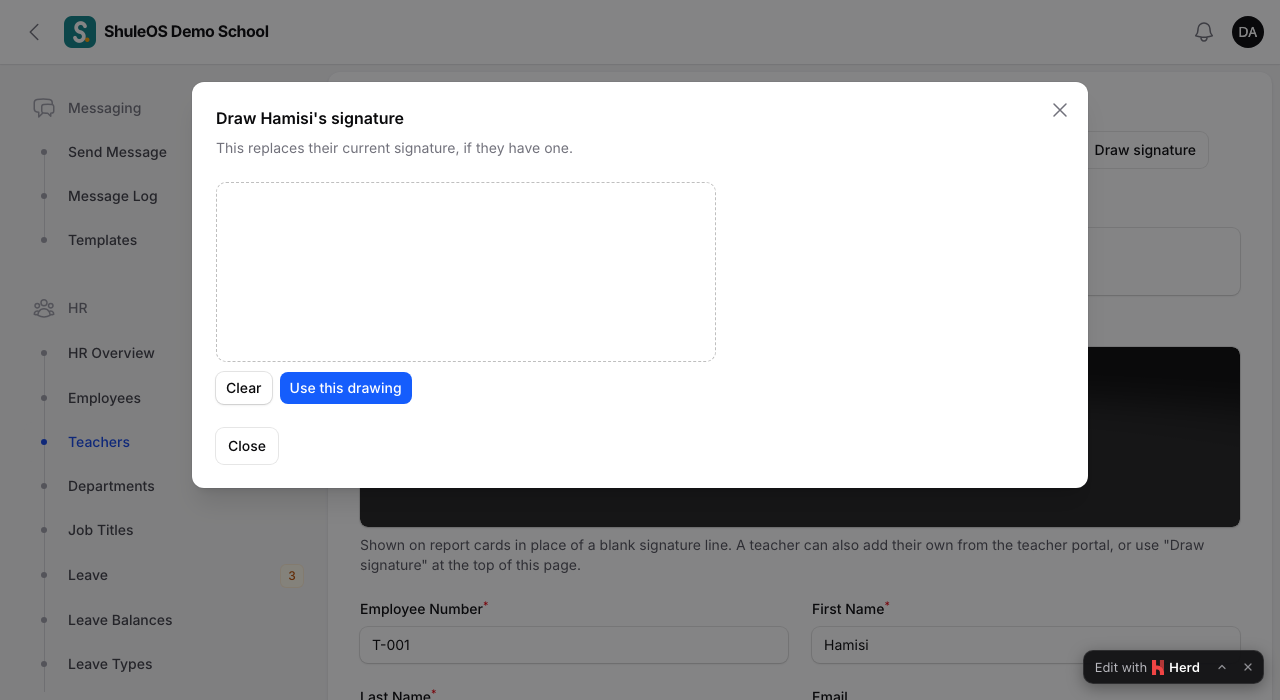Screen dimensions: 1280x700
Task: Select Teachers in the sidebar
Action: (x=99, y=442)
